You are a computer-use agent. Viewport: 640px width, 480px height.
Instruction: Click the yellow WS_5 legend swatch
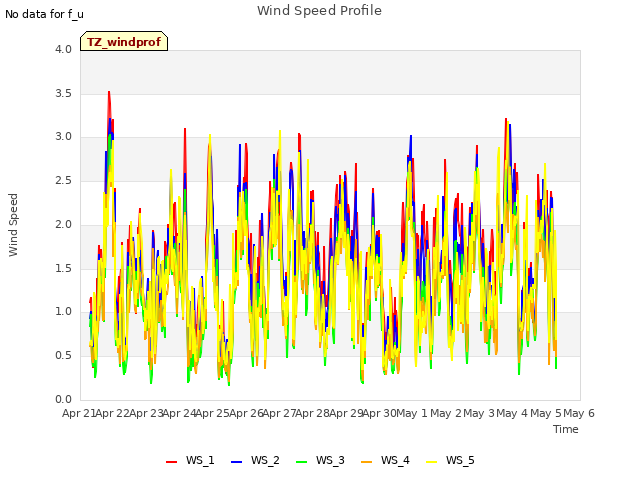click(431, 462)
